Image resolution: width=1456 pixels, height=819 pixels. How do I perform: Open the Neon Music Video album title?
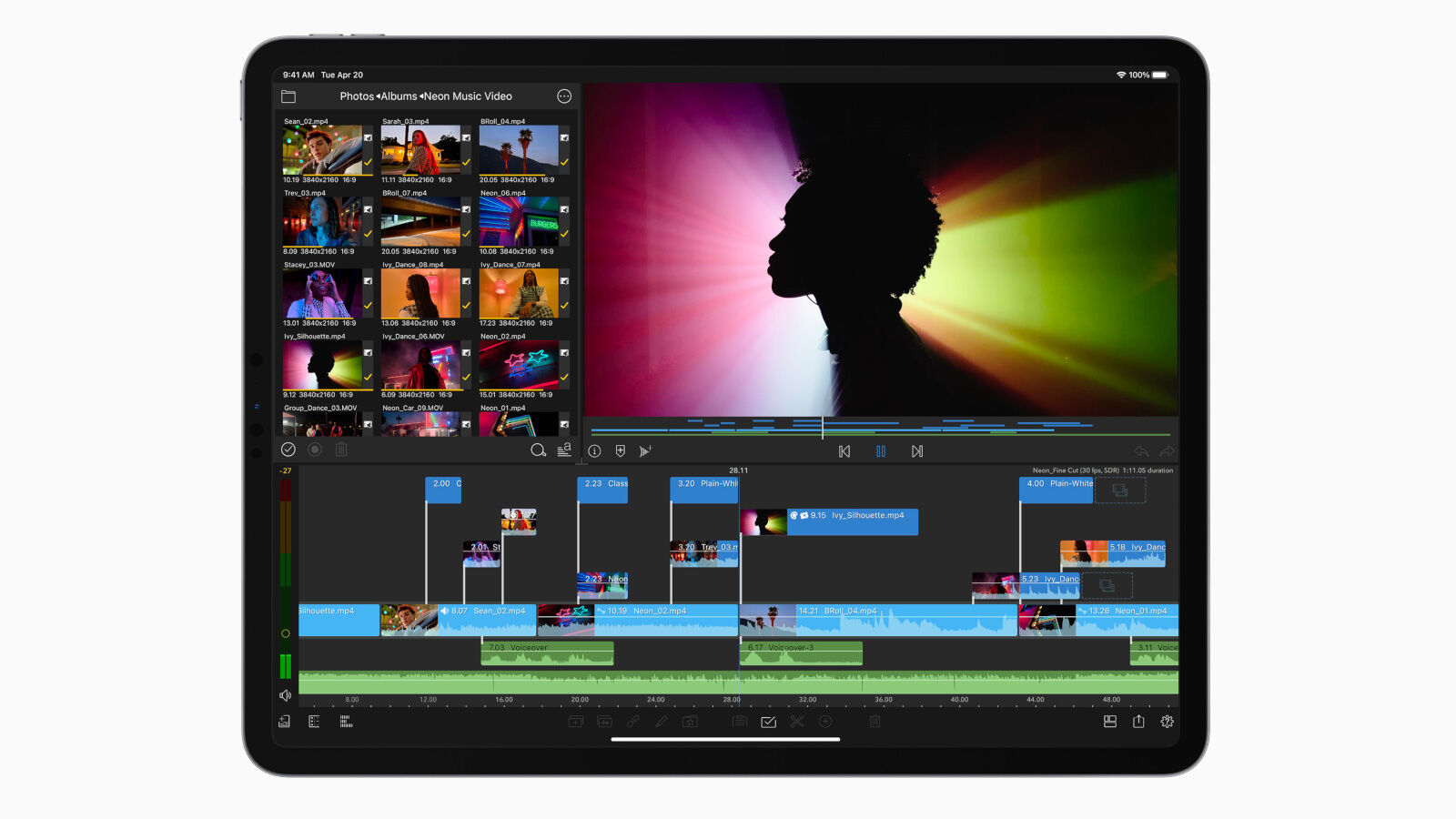[470, 96]
